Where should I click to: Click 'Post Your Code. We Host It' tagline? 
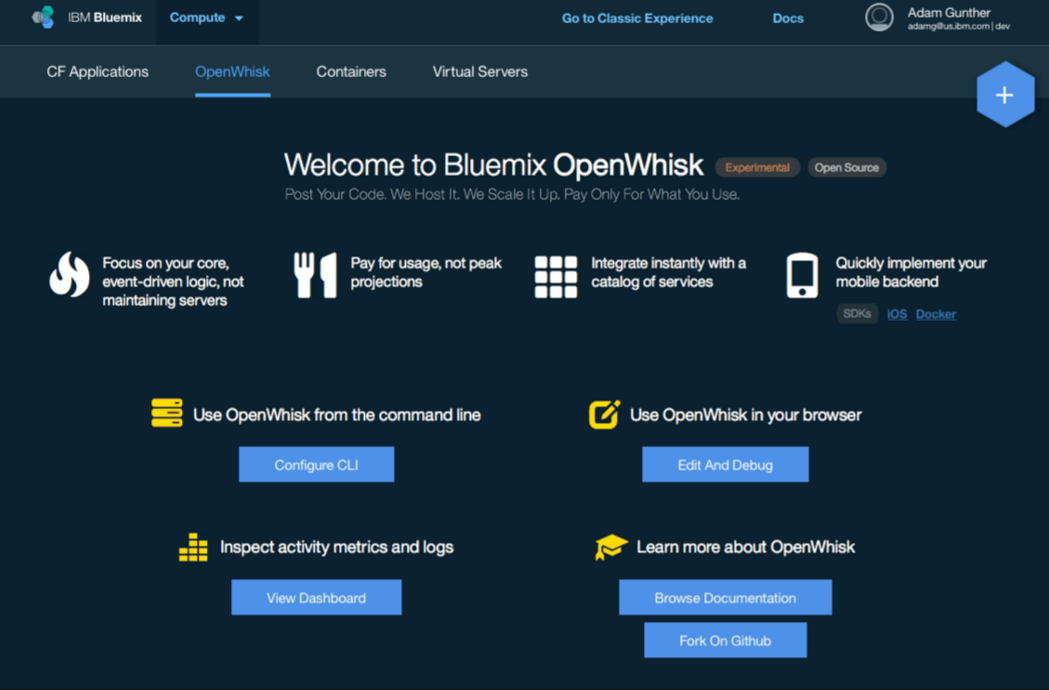coord(512,195)
